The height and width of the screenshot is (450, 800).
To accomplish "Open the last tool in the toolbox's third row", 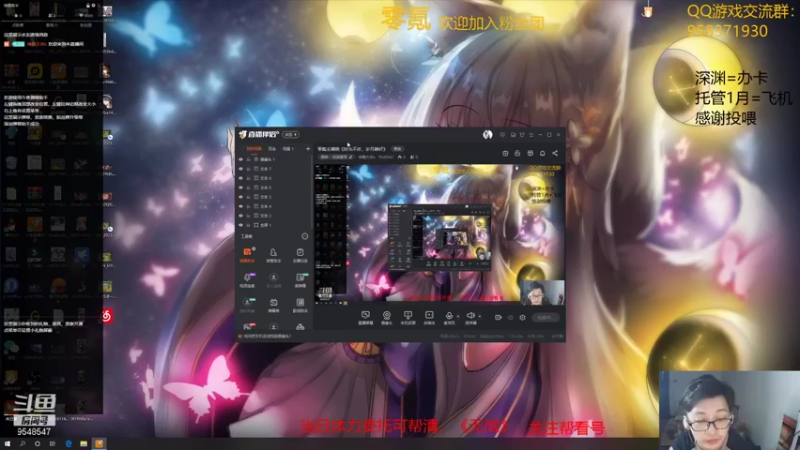I will point(300,305).
